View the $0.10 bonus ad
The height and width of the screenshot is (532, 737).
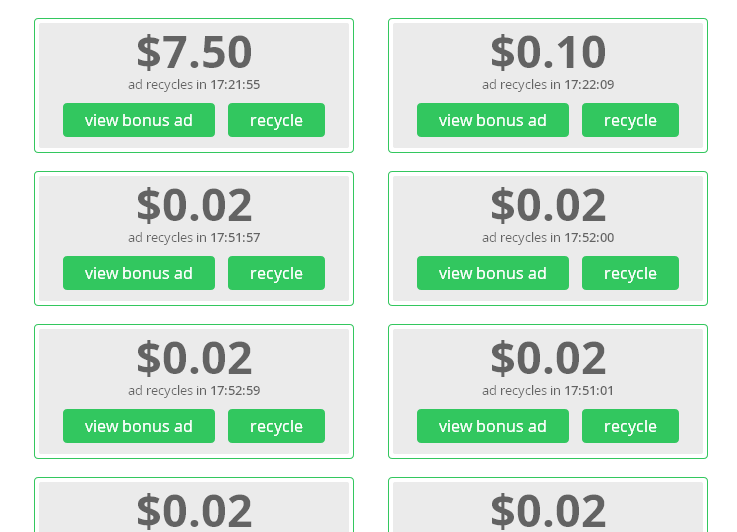pyautogui.click(x=493, y=120)
